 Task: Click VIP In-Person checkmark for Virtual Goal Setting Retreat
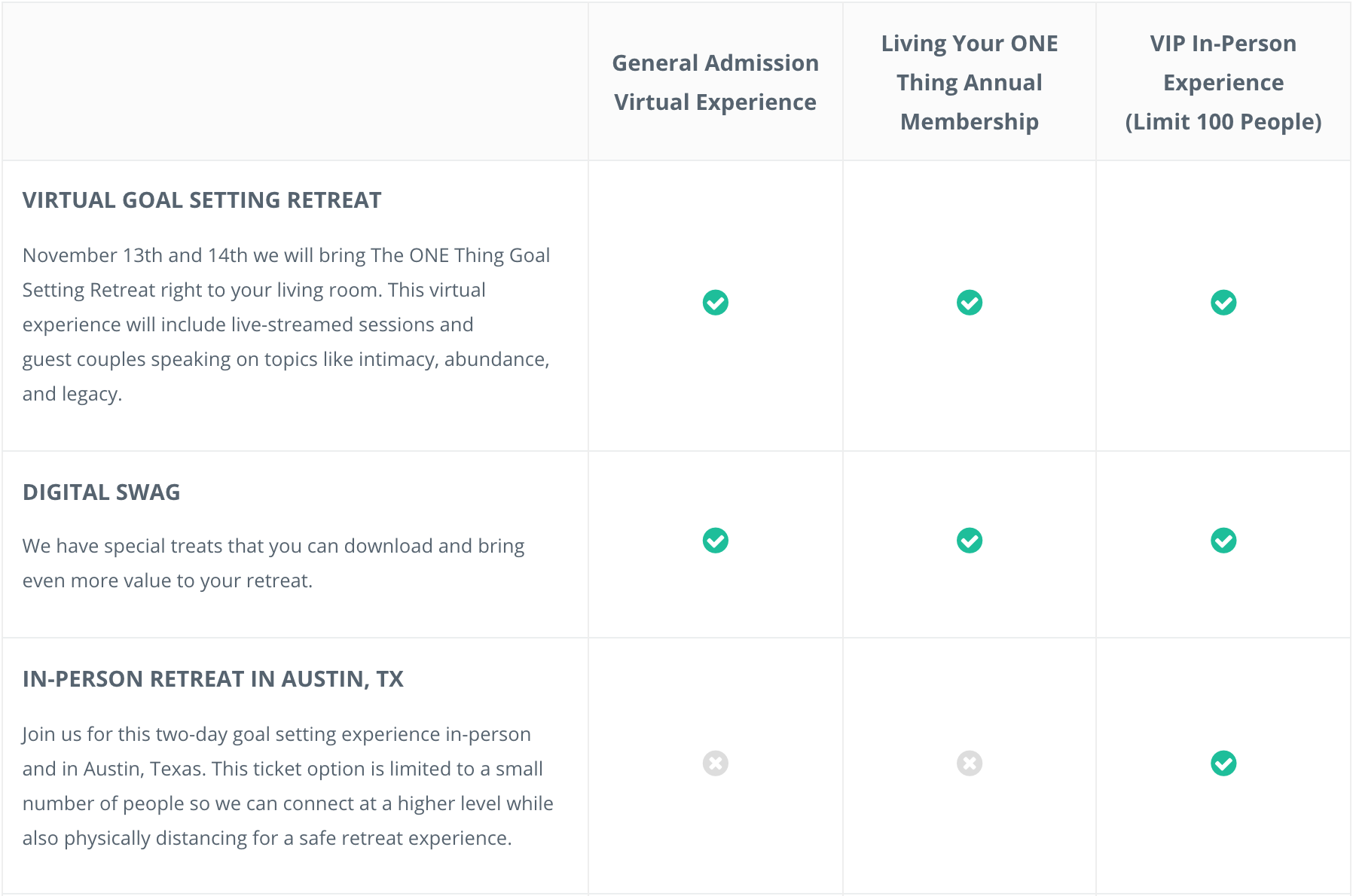(1223, 303)
